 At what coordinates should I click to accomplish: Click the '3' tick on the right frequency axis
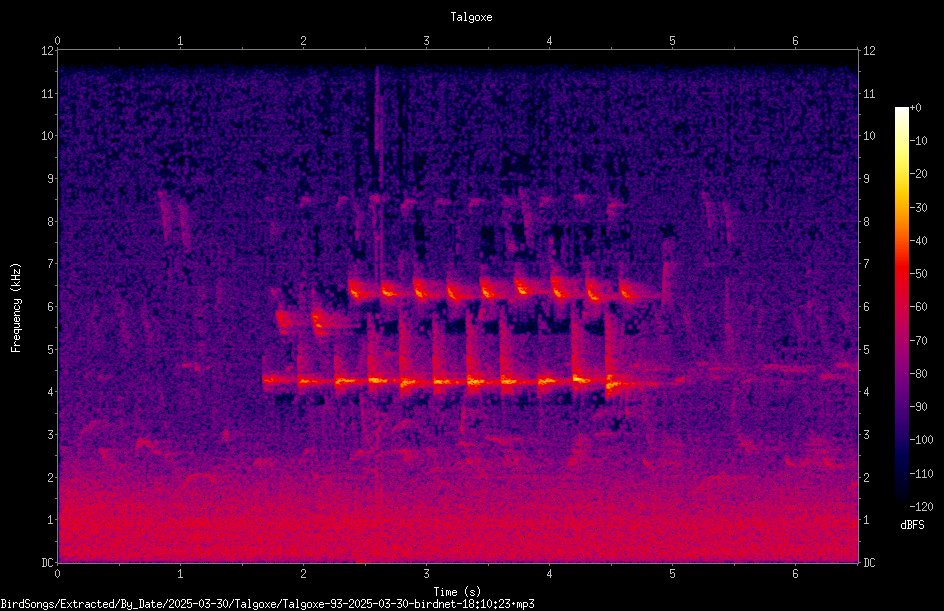click(x=866, y=435)
